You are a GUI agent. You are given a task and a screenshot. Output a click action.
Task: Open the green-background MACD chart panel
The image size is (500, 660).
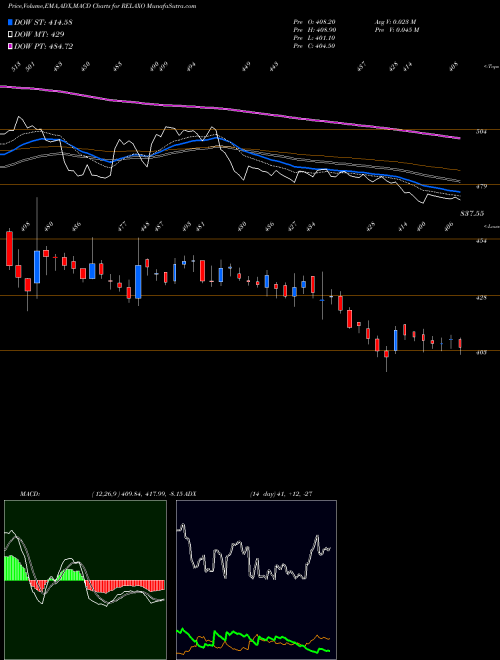pyautogui.click(x=85, y=580)
